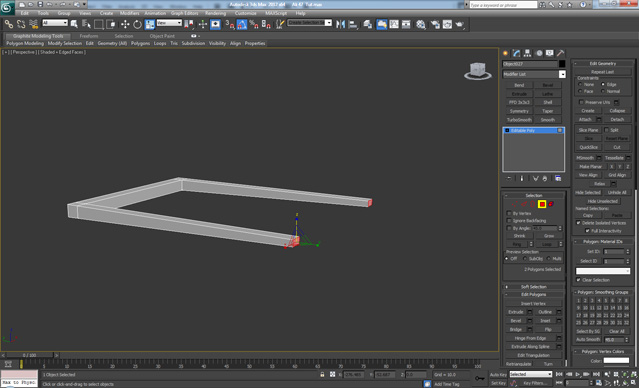
Task: Select the Face constraint radio button
Action: coord(580,91)
